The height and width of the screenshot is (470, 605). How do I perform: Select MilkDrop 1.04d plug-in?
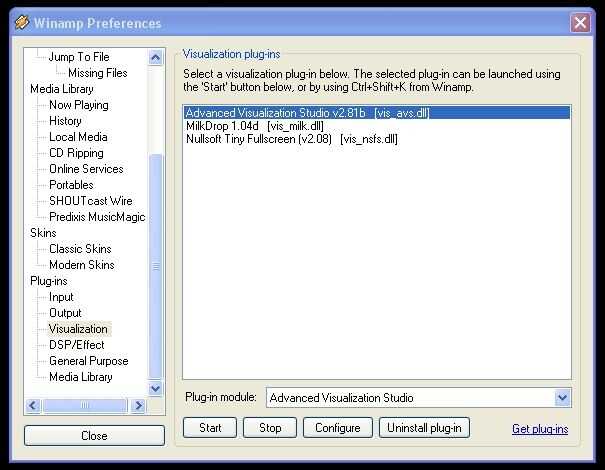377,126
